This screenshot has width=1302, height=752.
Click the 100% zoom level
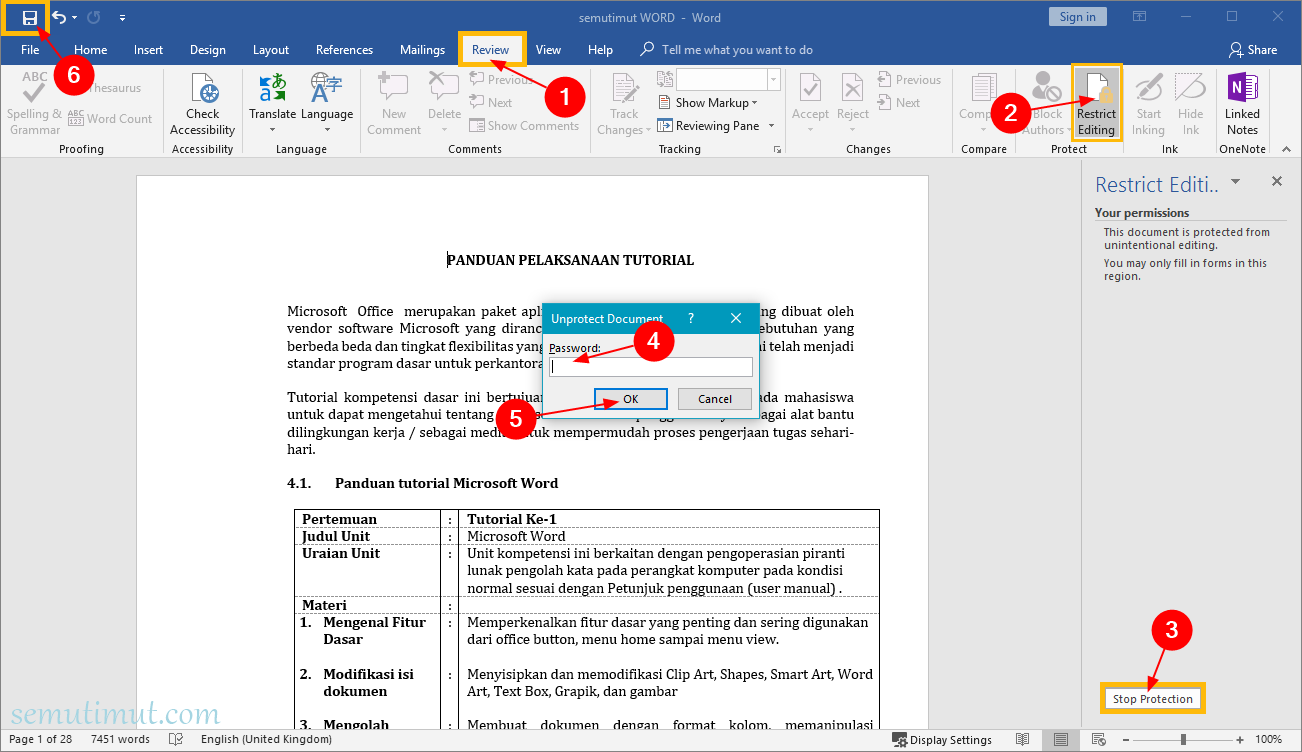[1269, 740]
